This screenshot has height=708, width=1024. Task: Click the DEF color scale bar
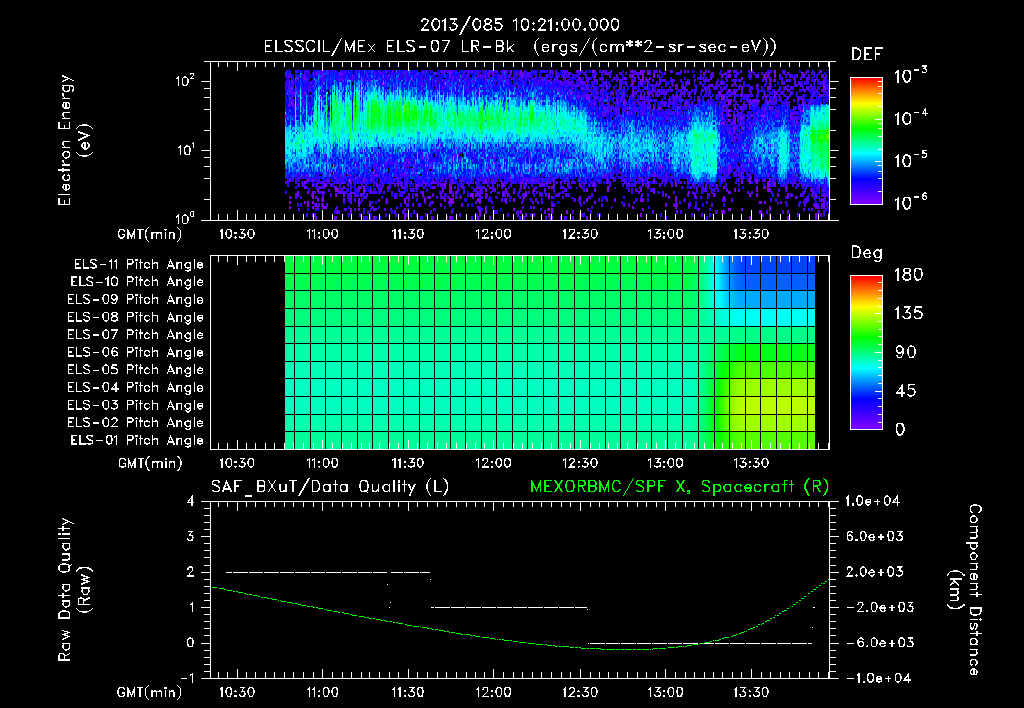click(x=866, y=141)
